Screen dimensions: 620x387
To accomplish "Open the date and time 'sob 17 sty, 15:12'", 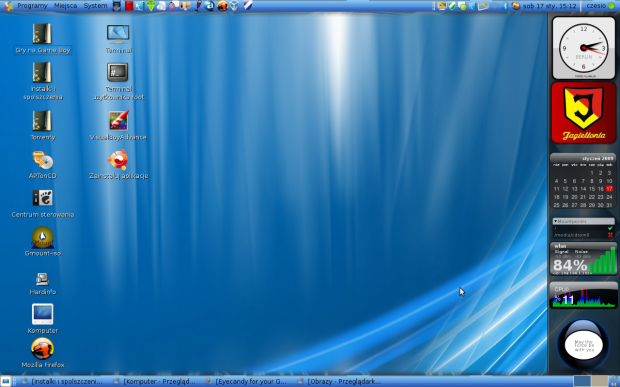I will [x=549, y=6].
